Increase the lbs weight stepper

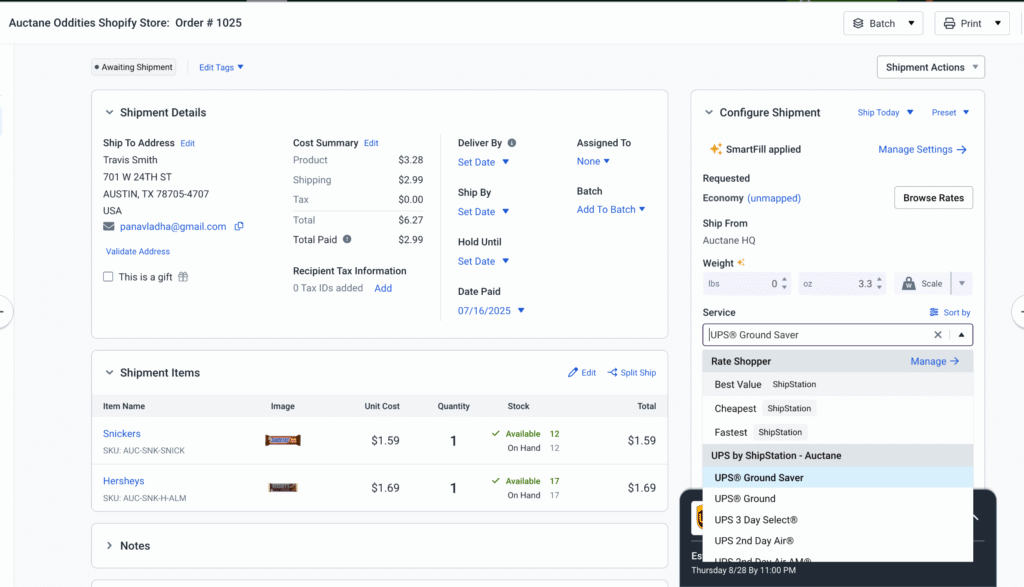(x=784, y=280)
